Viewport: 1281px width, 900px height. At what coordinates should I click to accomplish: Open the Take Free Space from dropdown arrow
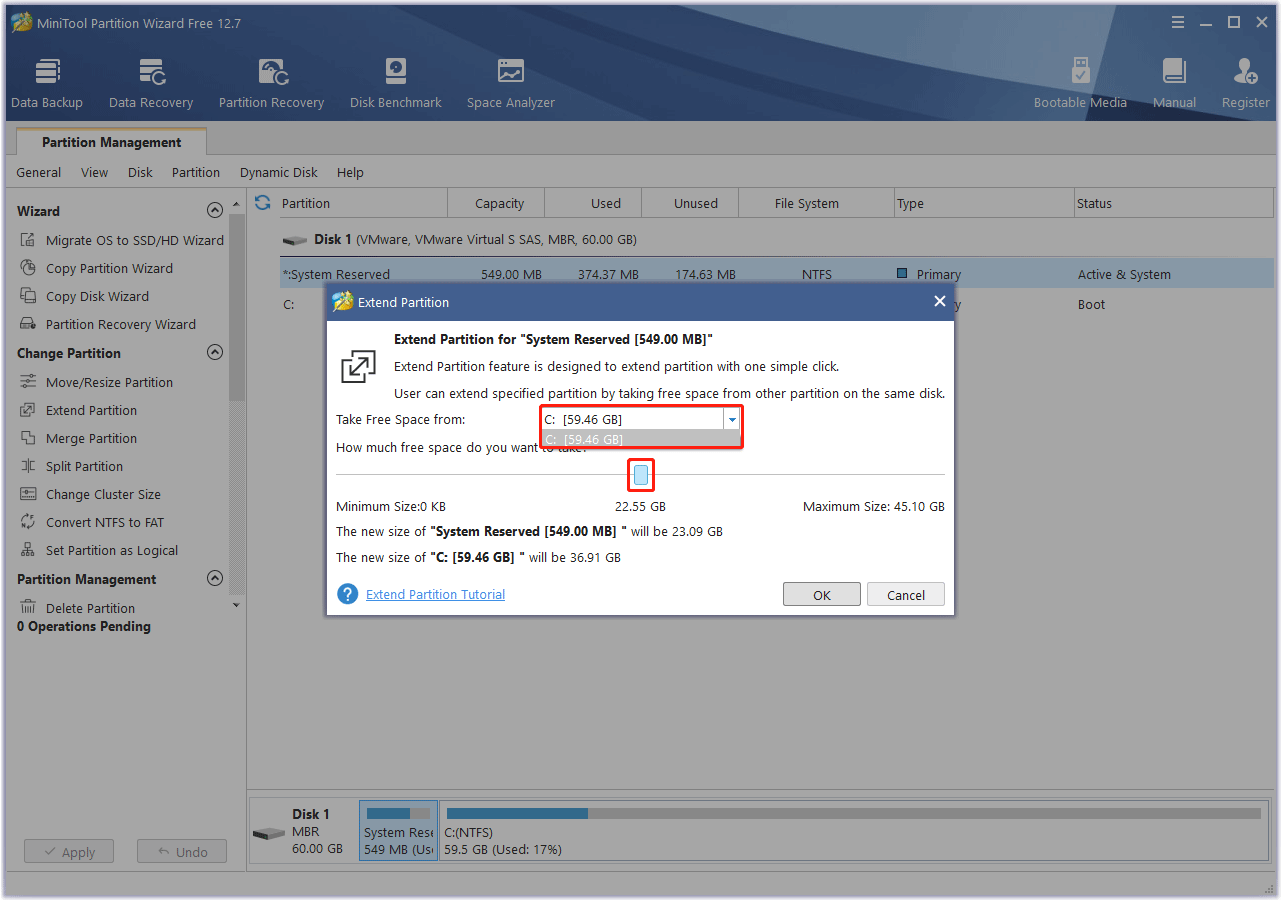[732, 420]
